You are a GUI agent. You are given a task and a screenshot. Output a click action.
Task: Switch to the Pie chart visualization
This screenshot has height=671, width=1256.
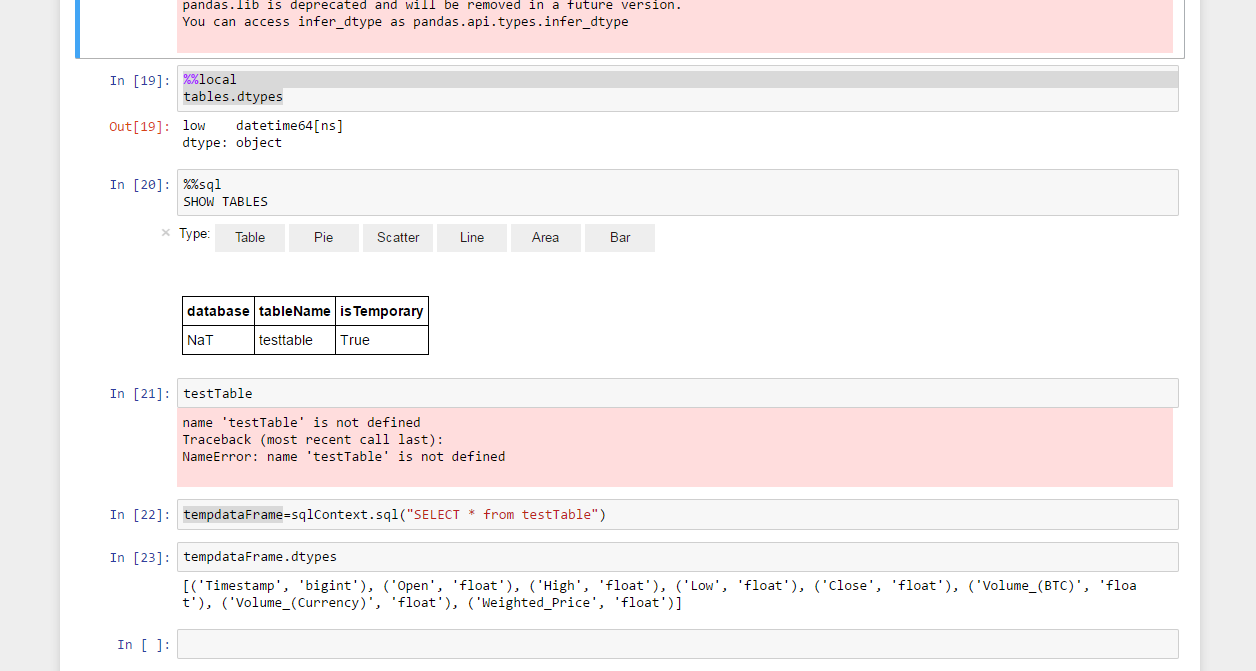click(x=323, y=237)
